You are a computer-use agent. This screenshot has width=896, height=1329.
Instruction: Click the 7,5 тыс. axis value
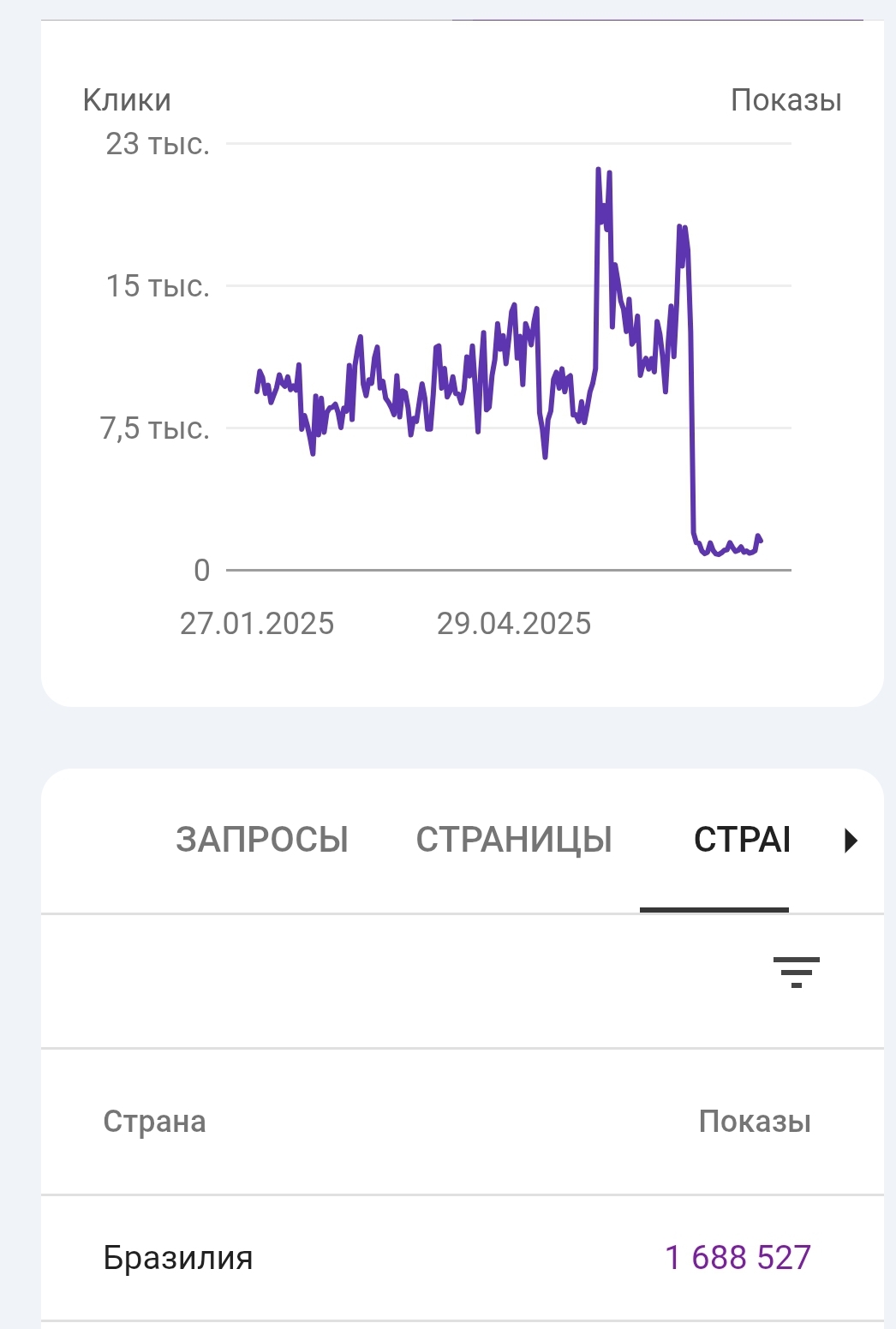[155, 428]
